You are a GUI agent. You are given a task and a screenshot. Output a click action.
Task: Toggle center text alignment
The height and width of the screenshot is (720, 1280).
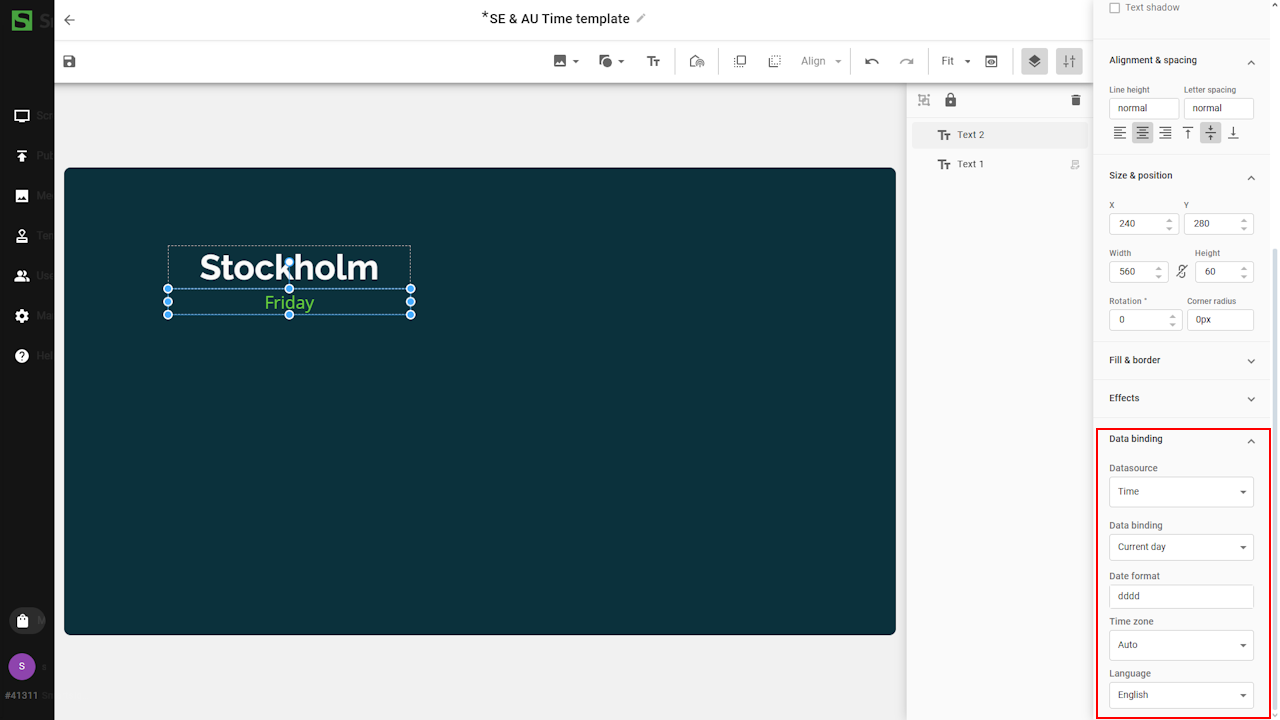tap(1142, 133)
